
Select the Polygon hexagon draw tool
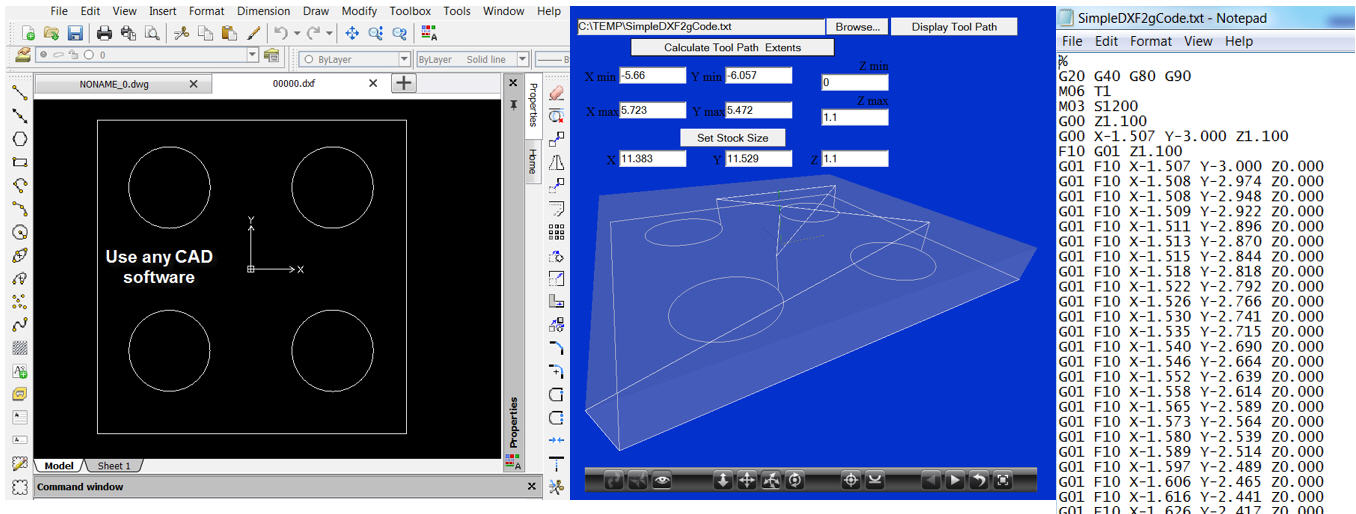(x=19, y=139)
